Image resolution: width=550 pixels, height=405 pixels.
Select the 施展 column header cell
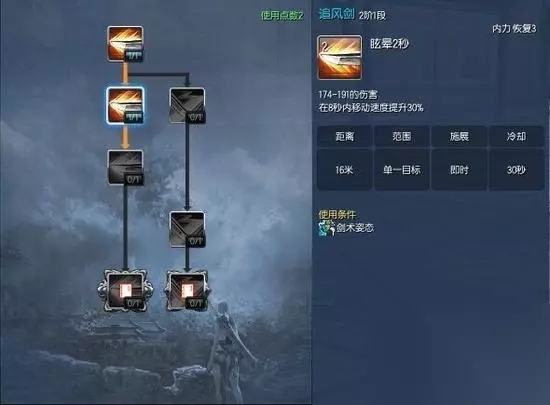(459, 136)
